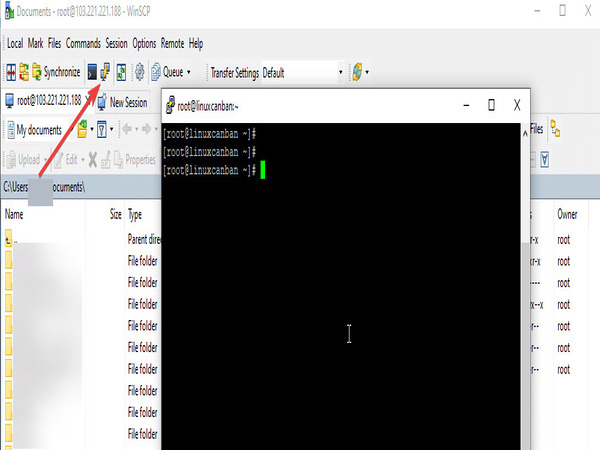This screenshot has width=600, height=450.
Task: Open the Commands menu
Action: click(x=83, y=44)
